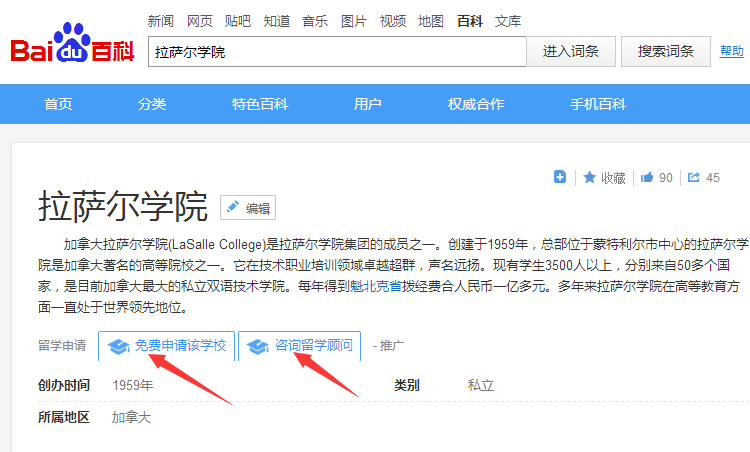Open 用户 in the navigation bar
Image resolution: width=750 pixels, height=452 pixels.
click(x=367, y=104)
